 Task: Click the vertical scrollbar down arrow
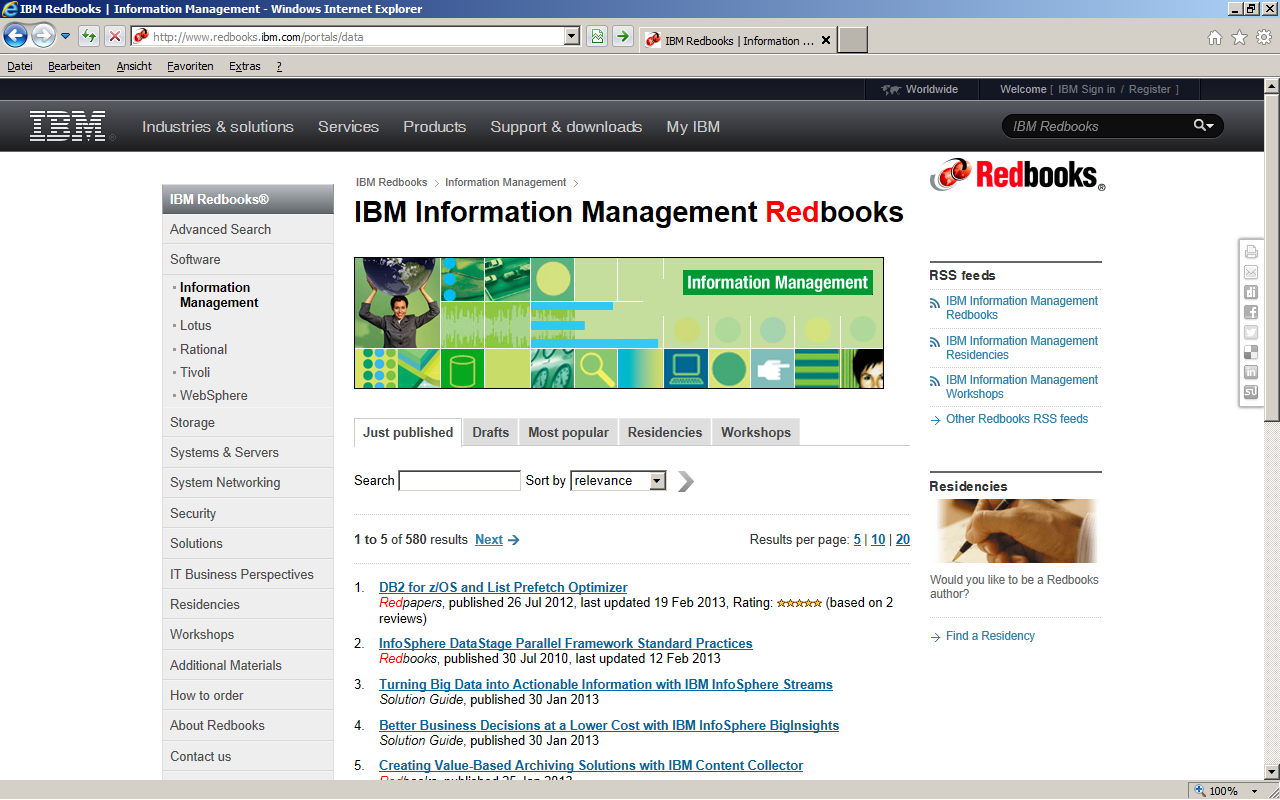[1271, 771]
